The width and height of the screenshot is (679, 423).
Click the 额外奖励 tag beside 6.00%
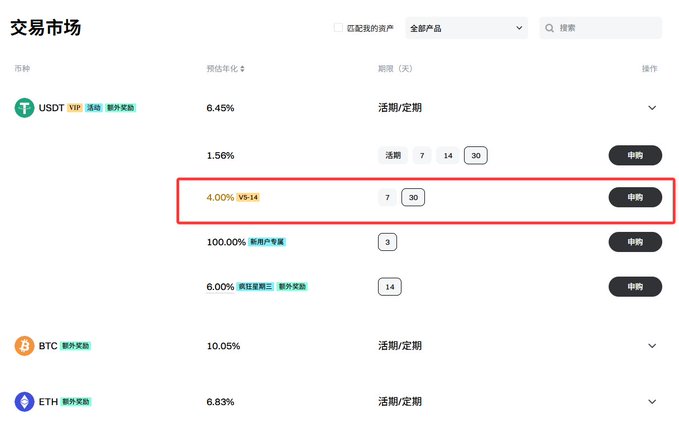(x=292, y=287)
